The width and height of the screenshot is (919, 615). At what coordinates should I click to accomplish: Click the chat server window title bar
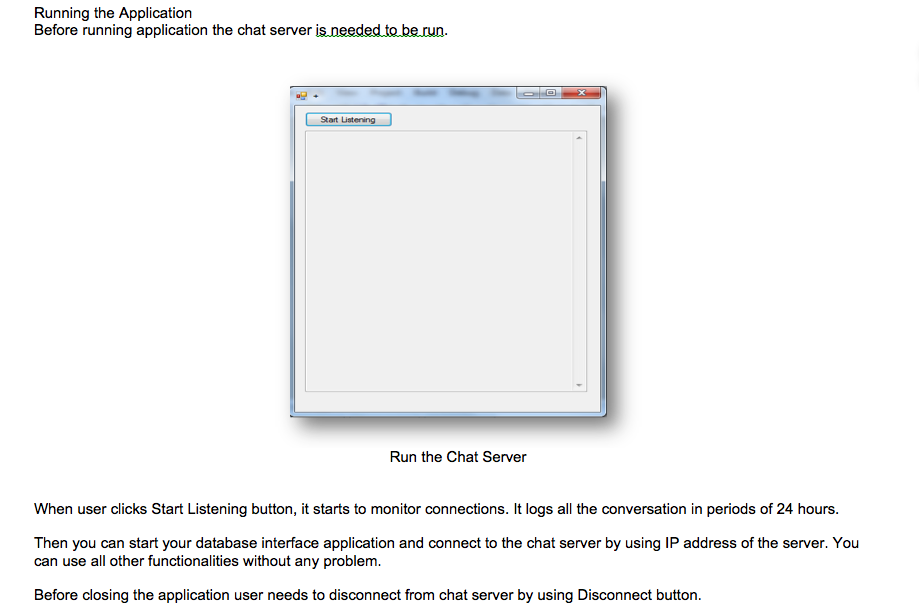tap(420, 94)
